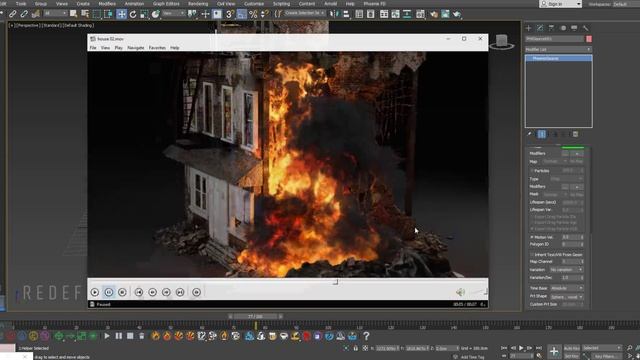This screenshot has width=640, height=360.
Task: Click Stop in the media player controls
Action: click(x=122, y=292)
